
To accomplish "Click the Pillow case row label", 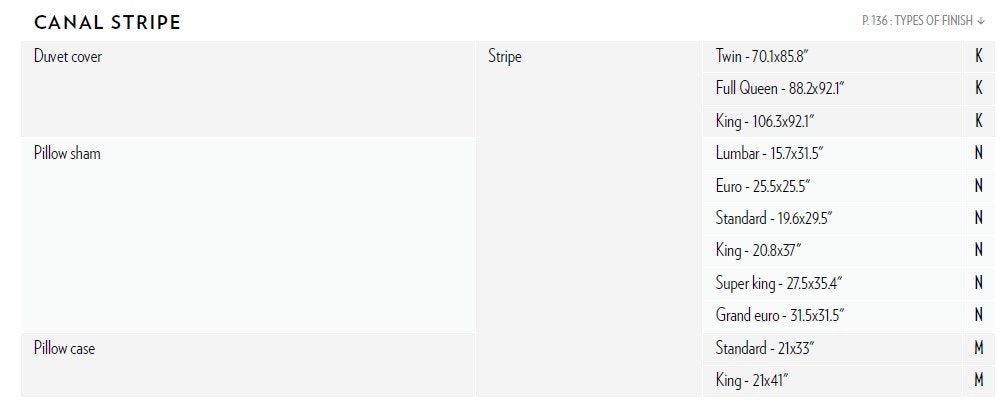I will 64,349.
